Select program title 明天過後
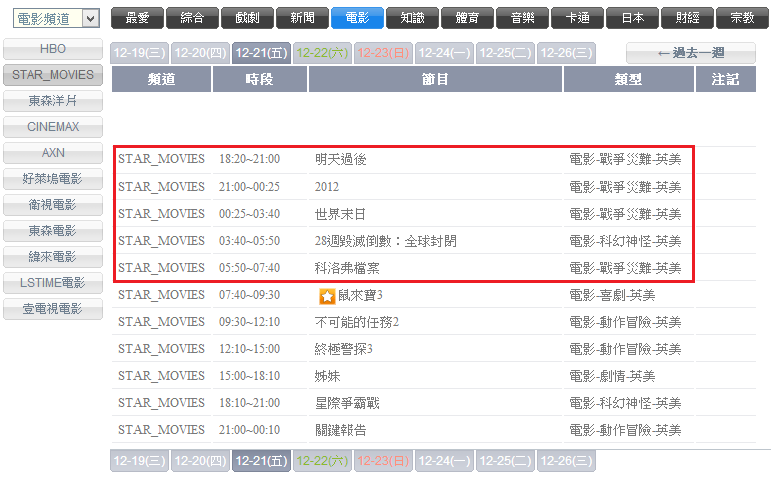 tap(341, 160)
